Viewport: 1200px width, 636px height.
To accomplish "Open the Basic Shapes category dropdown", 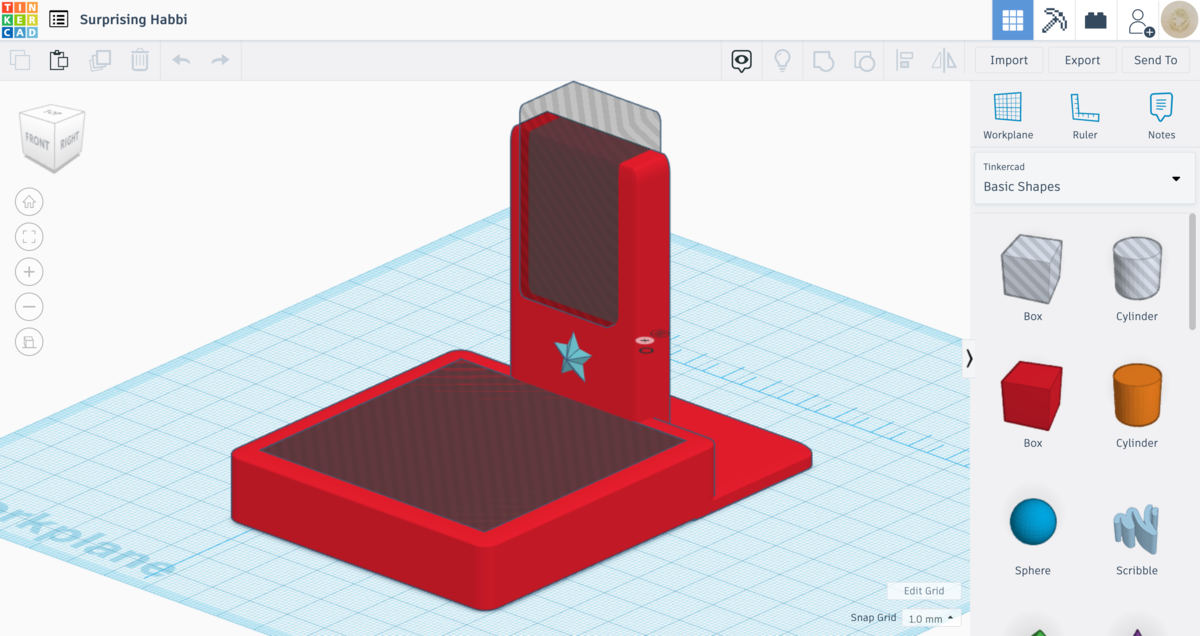I will (x=1085, y=178).
